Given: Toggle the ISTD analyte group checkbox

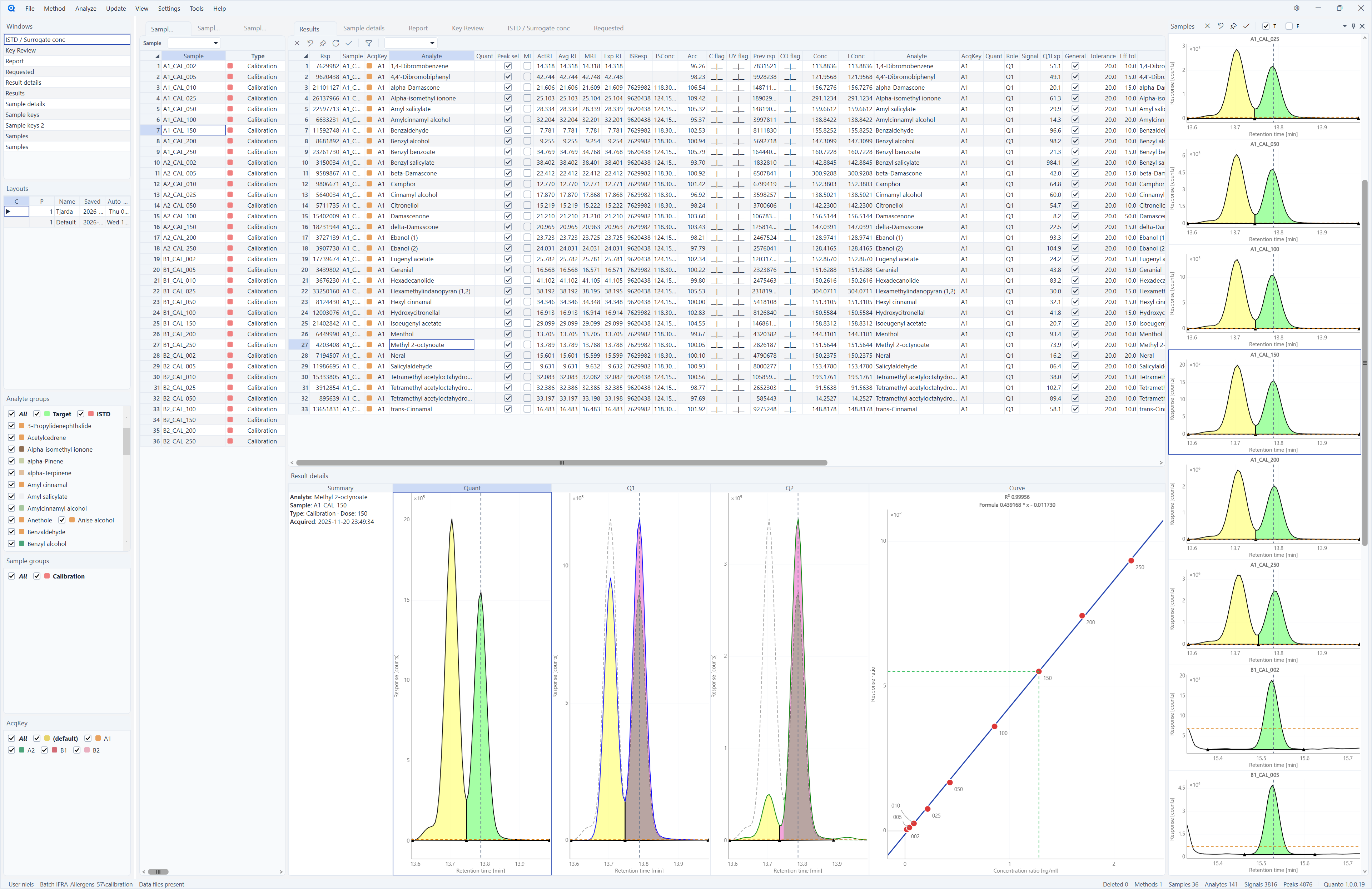Looking at the screenshot, I should click(x=81, y=414).
